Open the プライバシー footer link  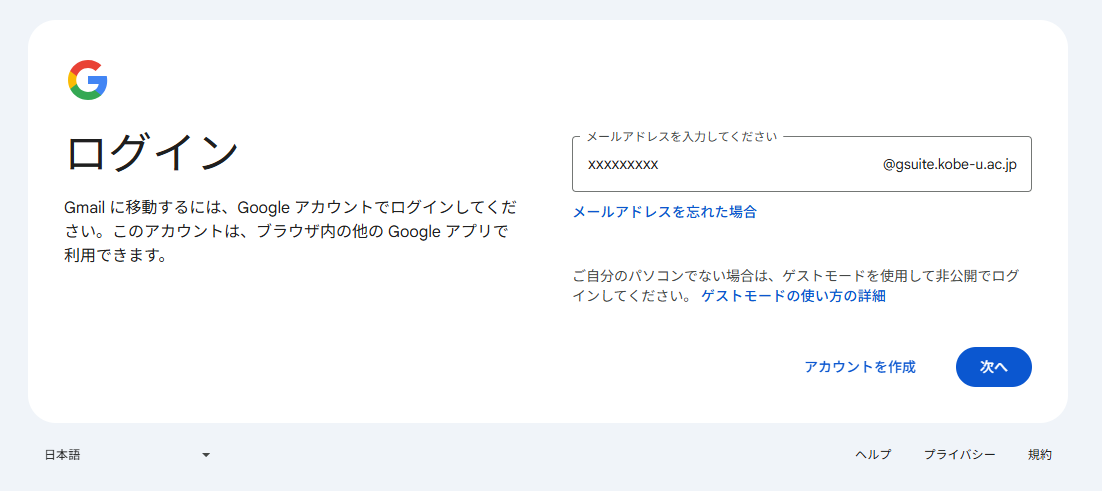point(959,455)
